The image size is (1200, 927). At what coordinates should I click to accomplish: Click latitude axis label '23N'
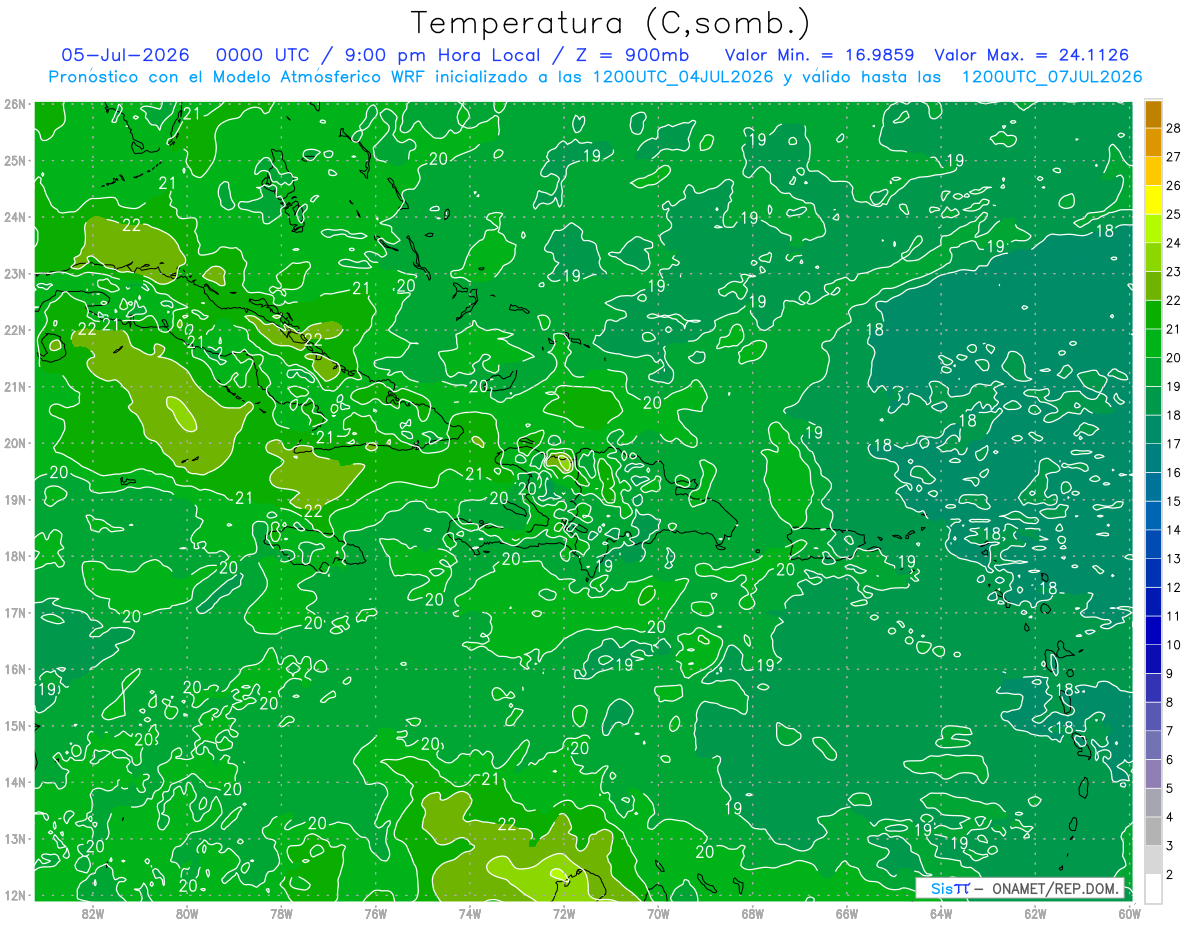click(x=15, y=273)
